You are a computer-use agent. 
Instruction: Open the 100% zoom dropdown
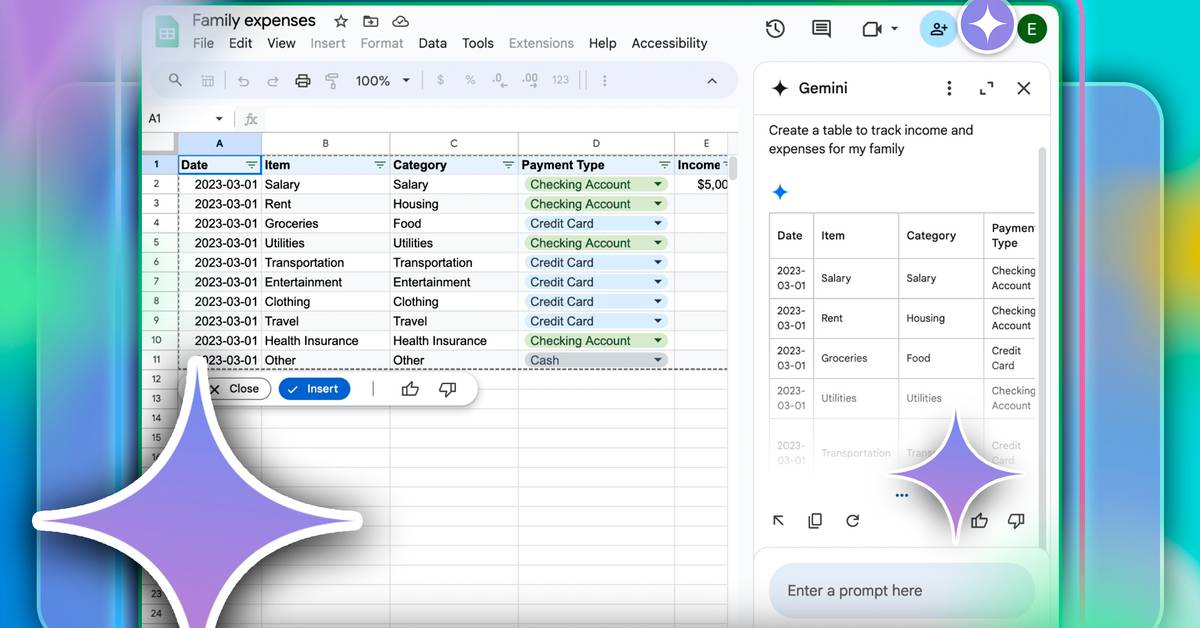pyautogui.click(x=383, y=80)
